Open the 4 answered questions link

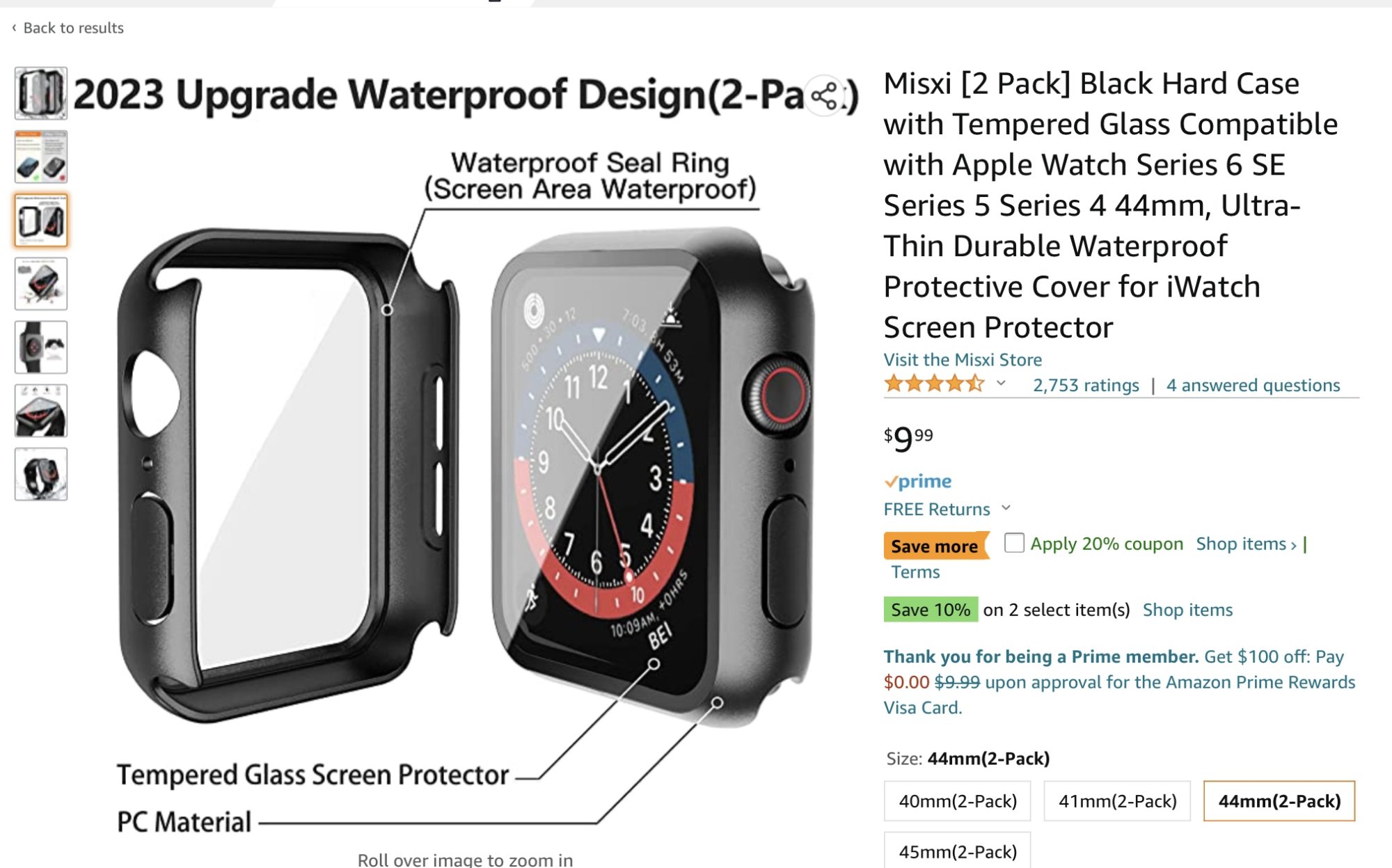(x=1253, y=385)
